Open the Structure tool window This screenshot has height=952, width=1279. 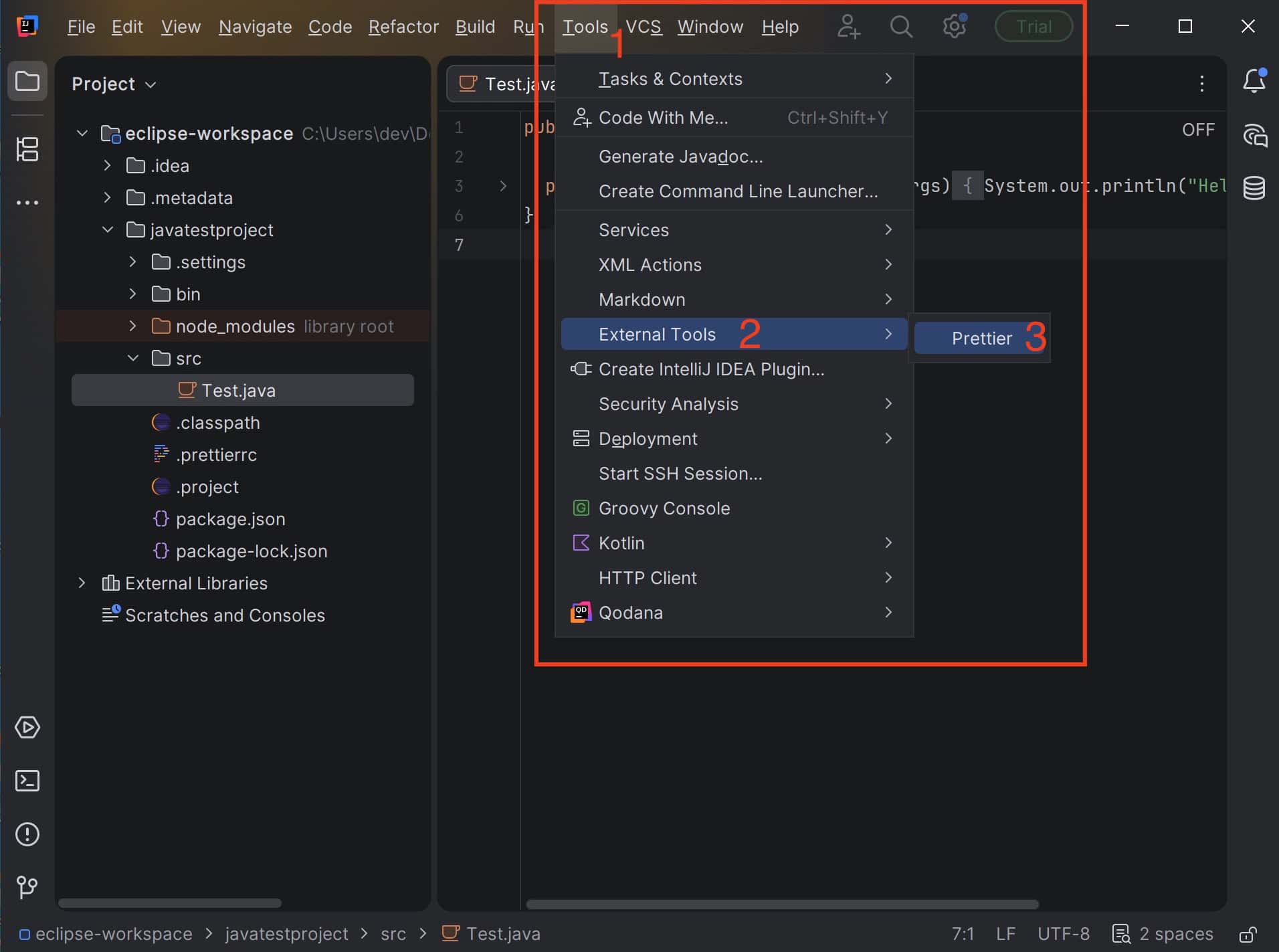[27, 149]
